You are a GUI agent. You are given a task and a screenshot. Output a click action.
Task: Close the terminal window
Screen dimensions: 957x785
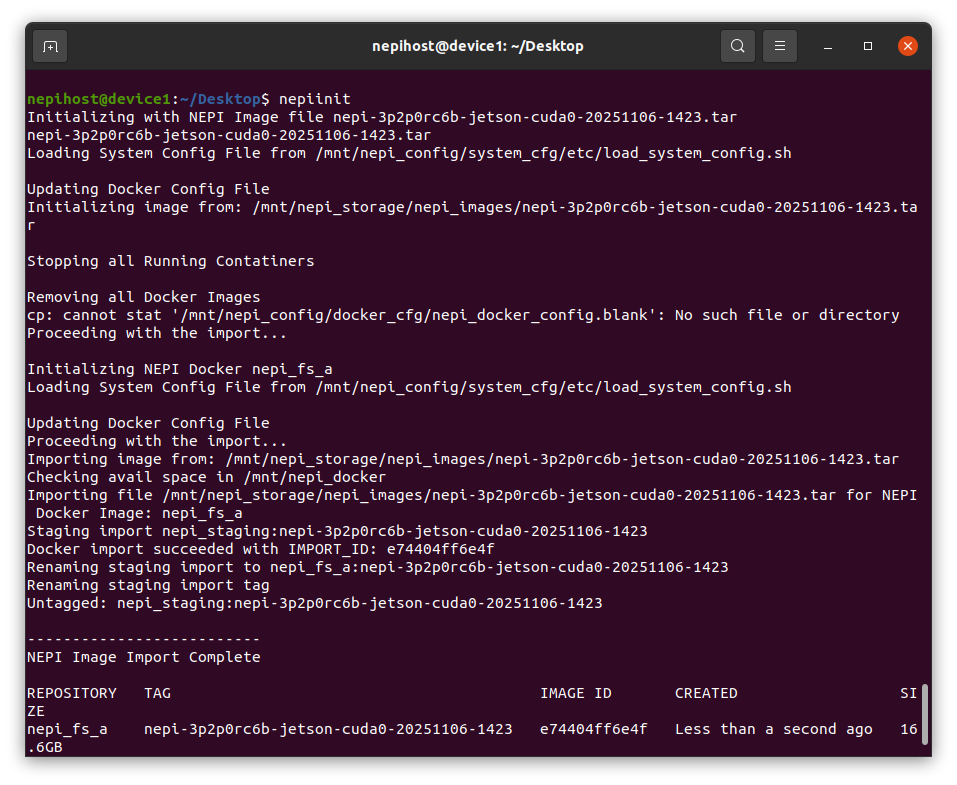point(908,45)
